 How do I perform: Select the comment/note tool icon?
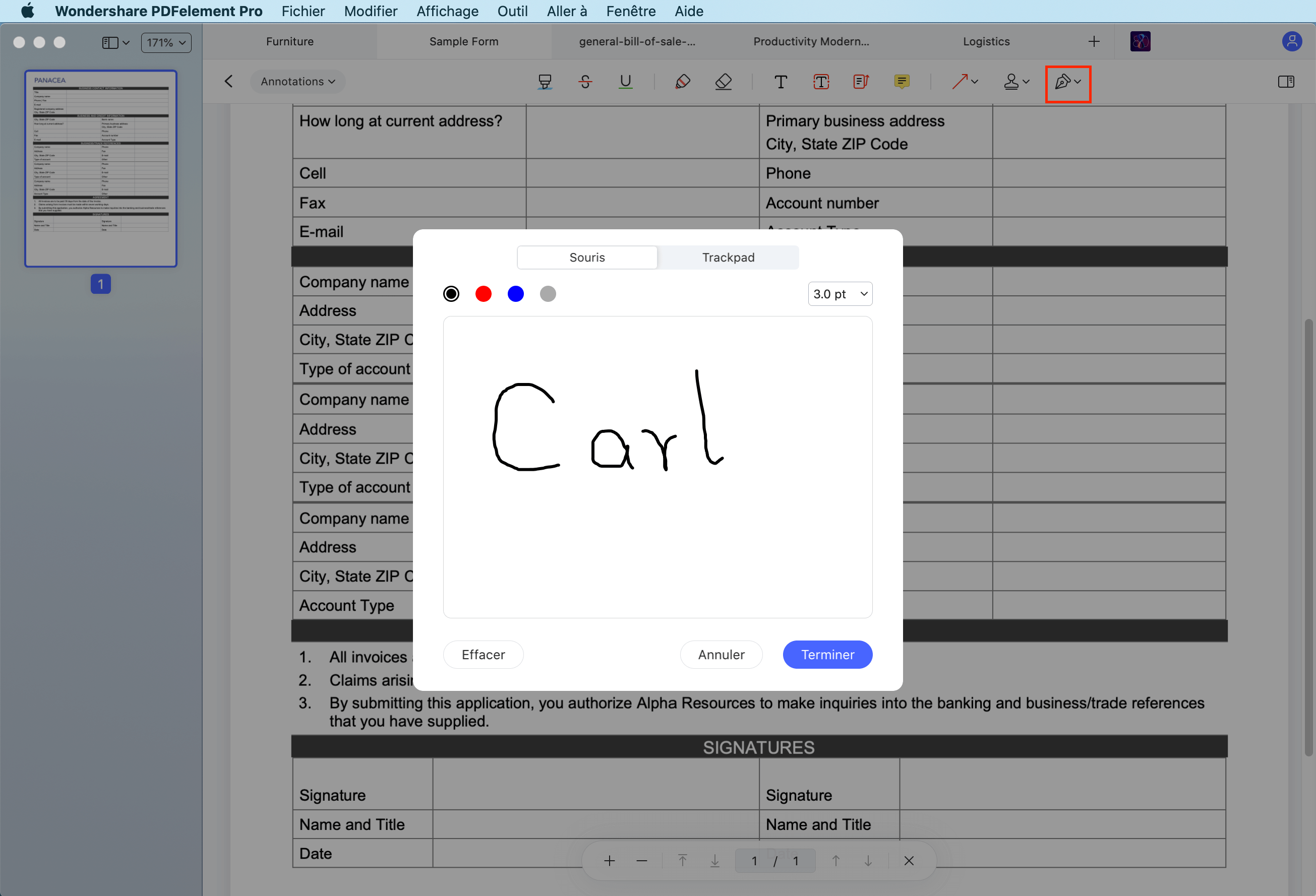pos(899,81)
